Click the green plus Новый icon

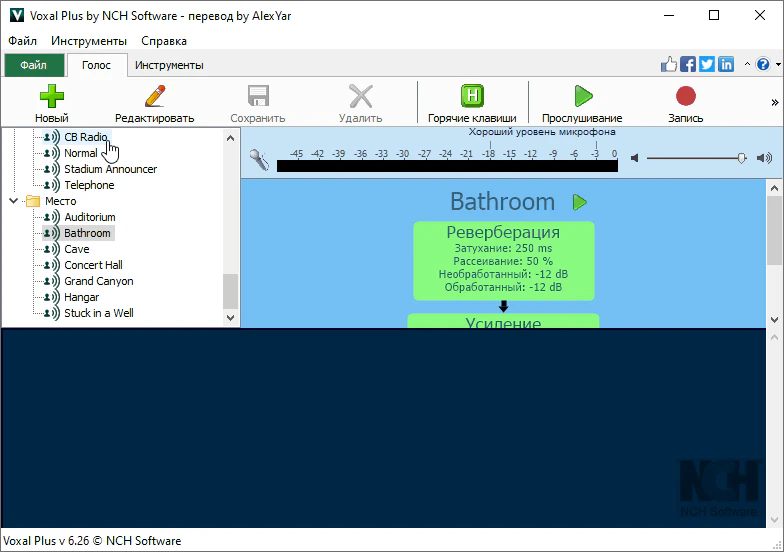[51, 97]
